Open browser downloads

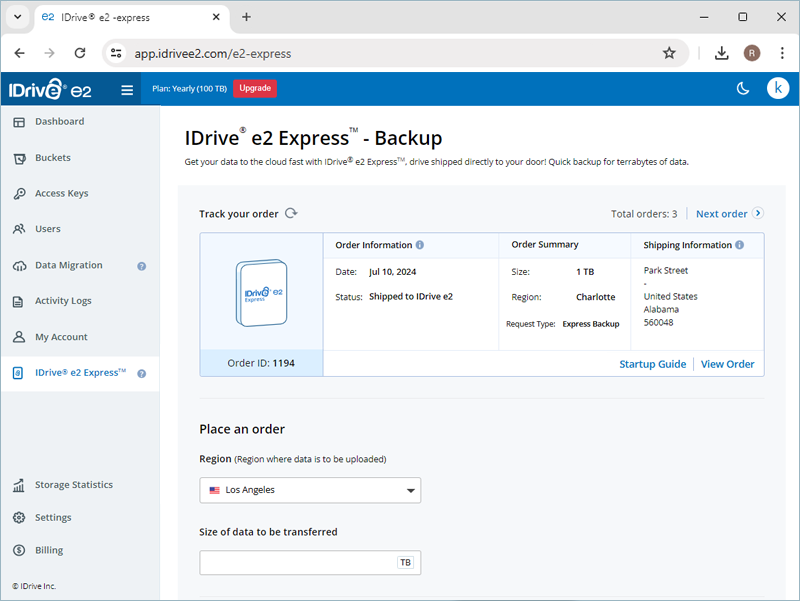point(721,53)
